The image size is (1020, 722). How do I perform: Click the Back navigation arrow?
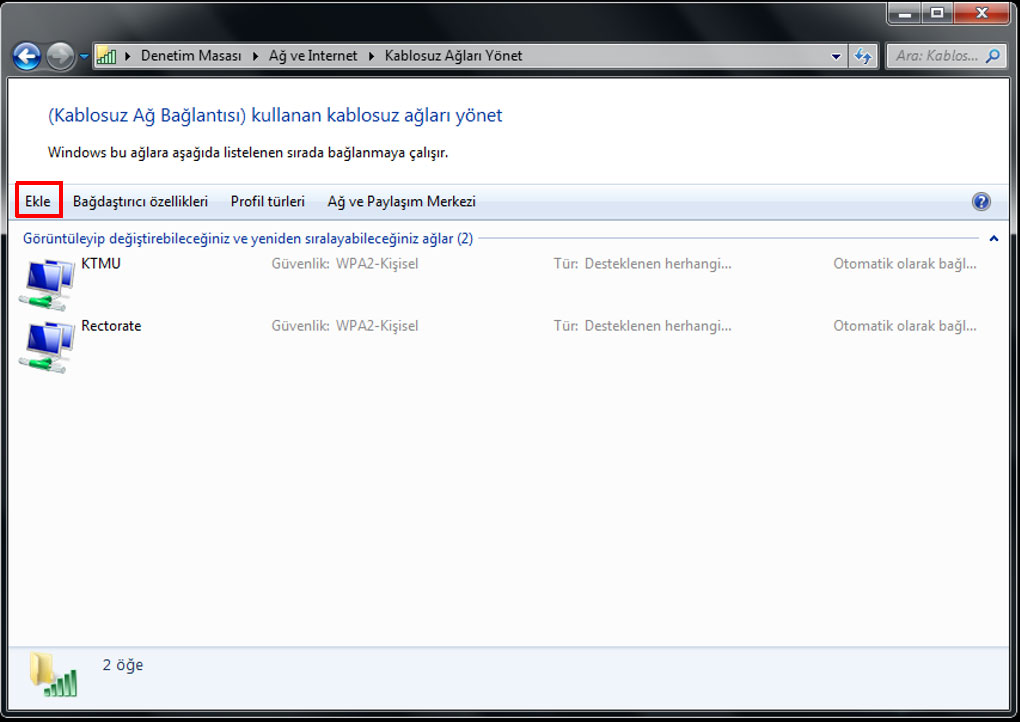click(27, 57)
